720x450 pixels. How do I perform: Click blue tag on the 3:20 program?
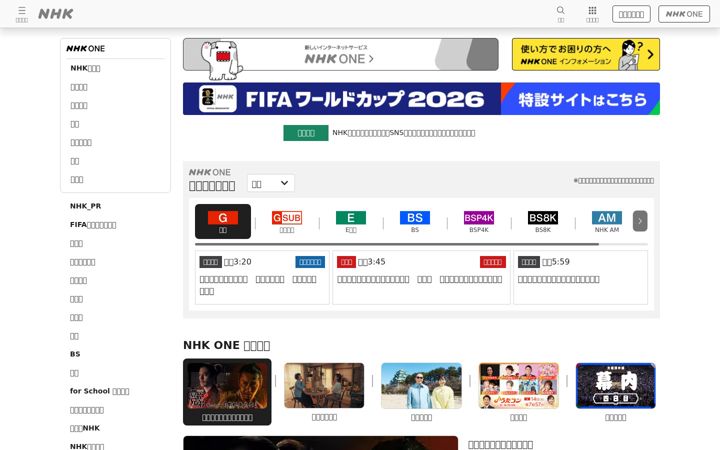(x=310, y=262)
